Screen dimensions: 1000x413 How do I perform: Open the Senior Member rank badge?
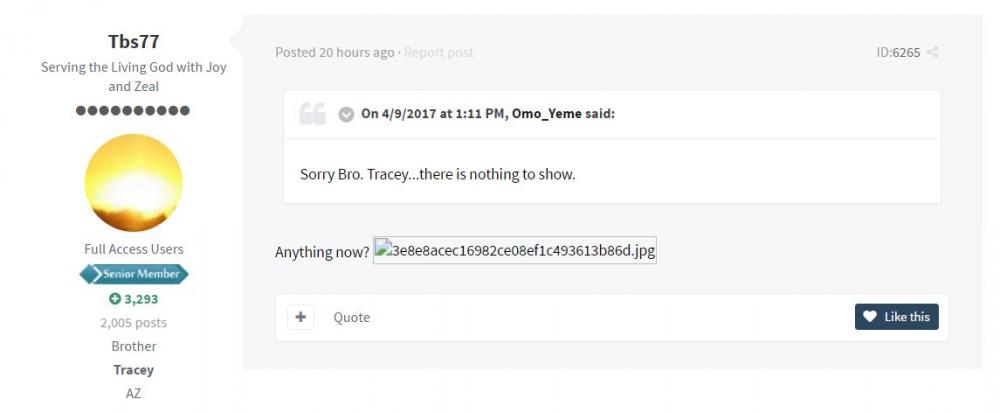coord(134,274)
